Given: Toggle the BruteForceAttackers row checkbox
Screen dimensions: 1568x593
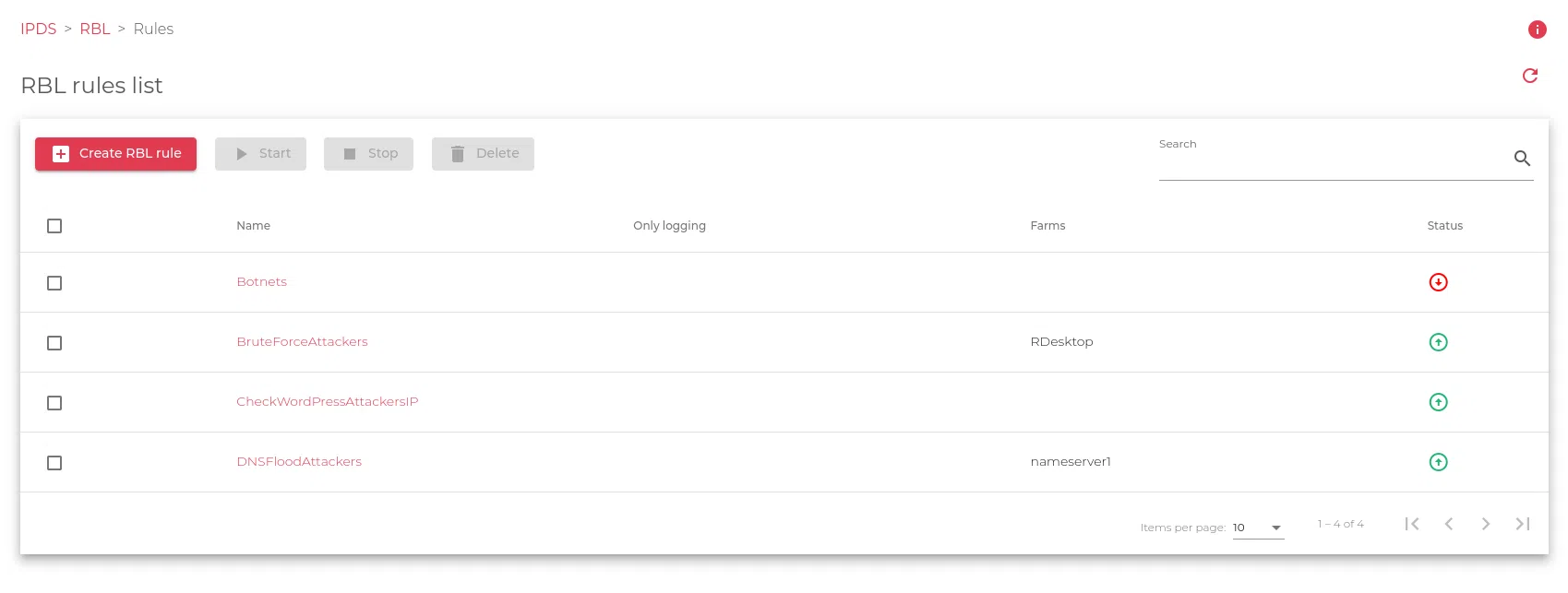Looking at the screenshot, I should pos(54,343).
